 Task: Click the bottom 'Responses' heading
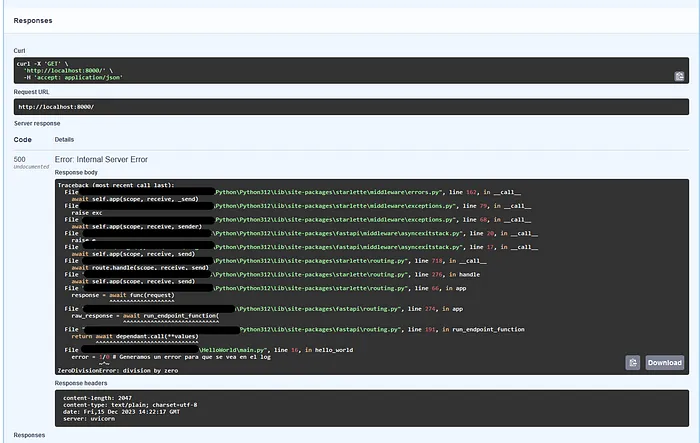pos(29,435)
